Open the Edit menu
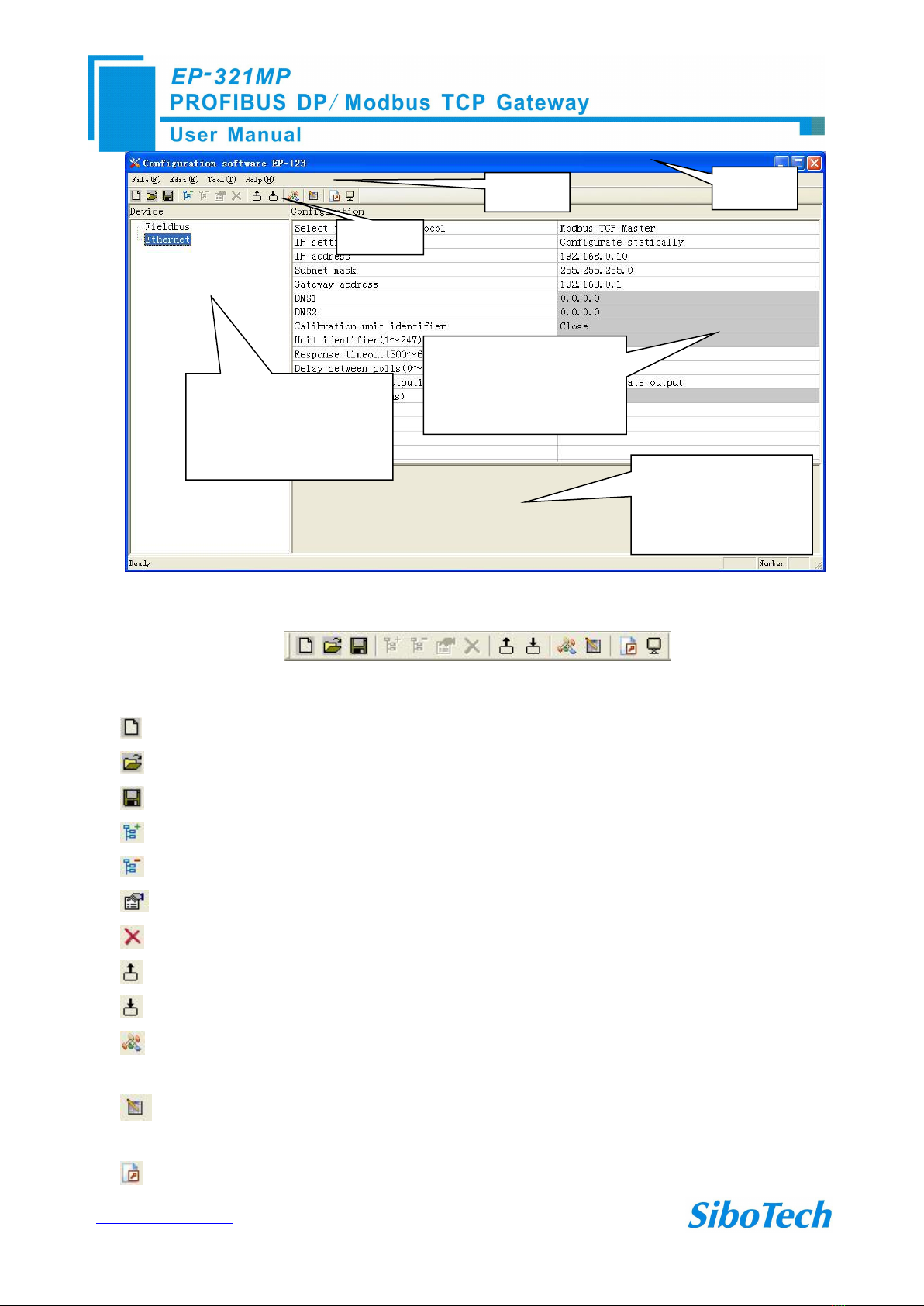 pyautogui.click(x=184, y=180)
